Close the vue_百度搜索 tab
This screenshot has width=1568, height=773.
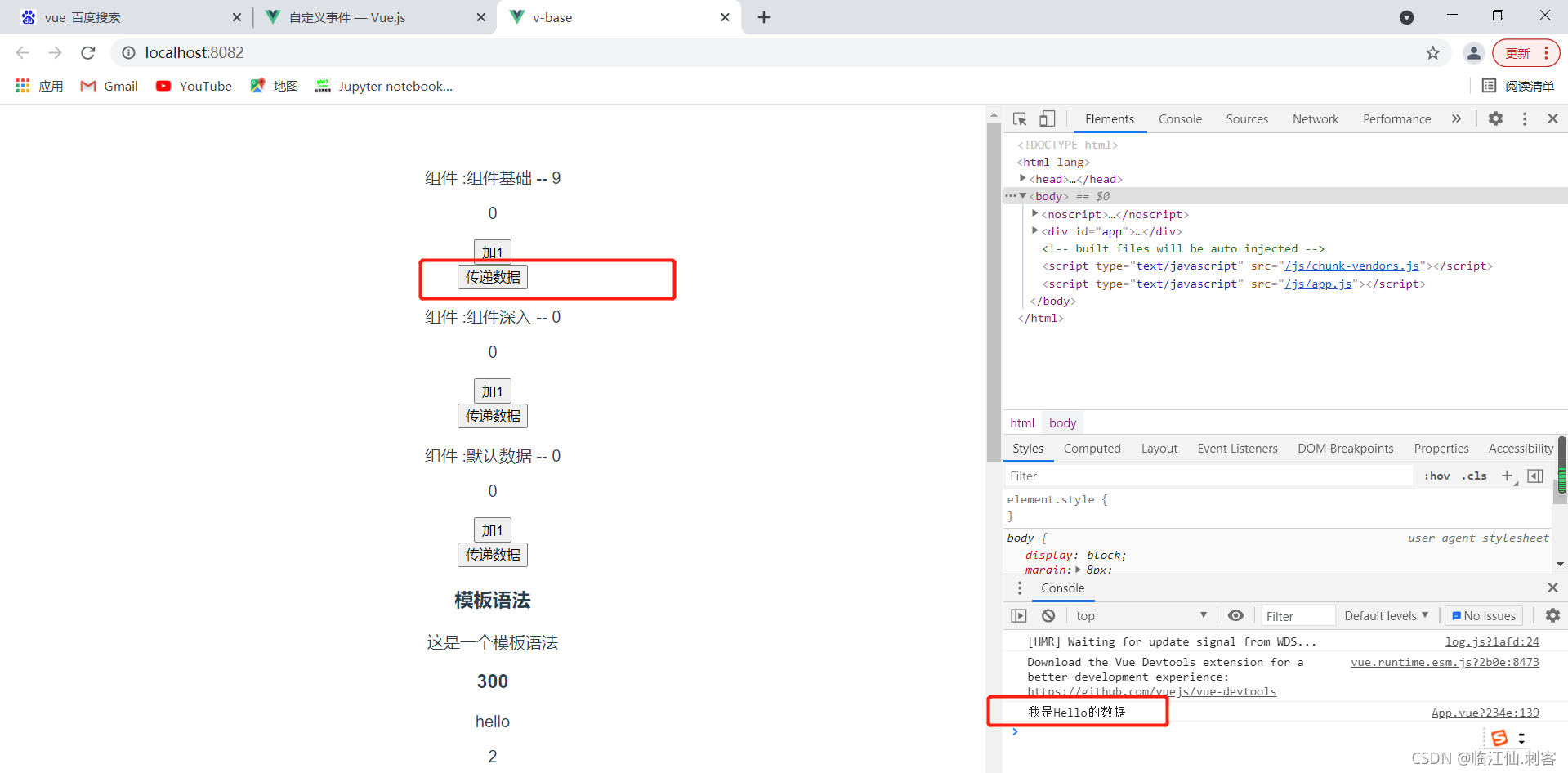tap(236, 17)
